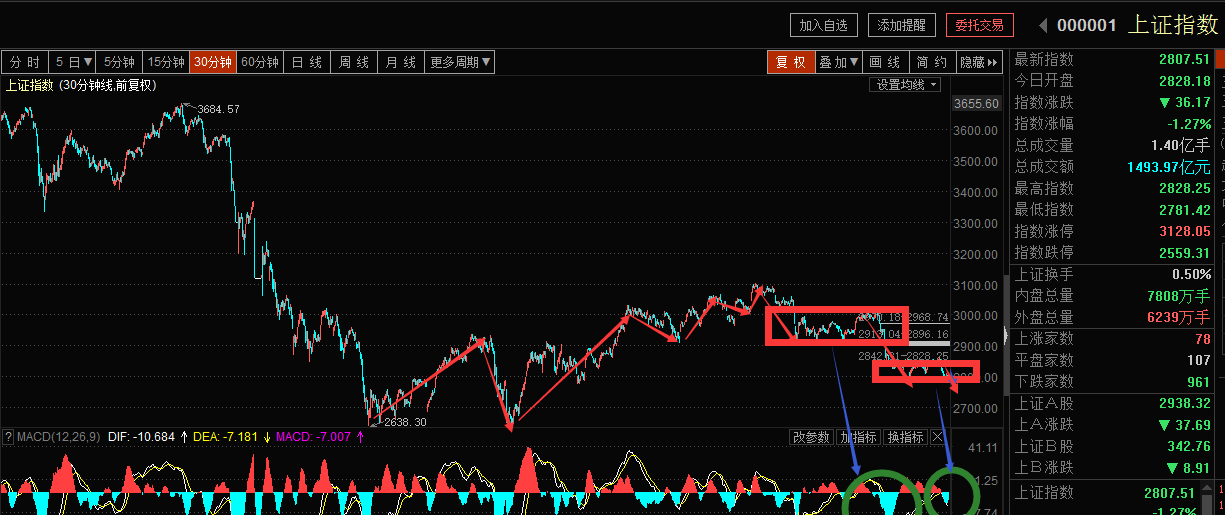This screenshot has width=1225, height=515.
Task: Click the 指数涨幅 value -1.27%
Action: [1189, 123]
